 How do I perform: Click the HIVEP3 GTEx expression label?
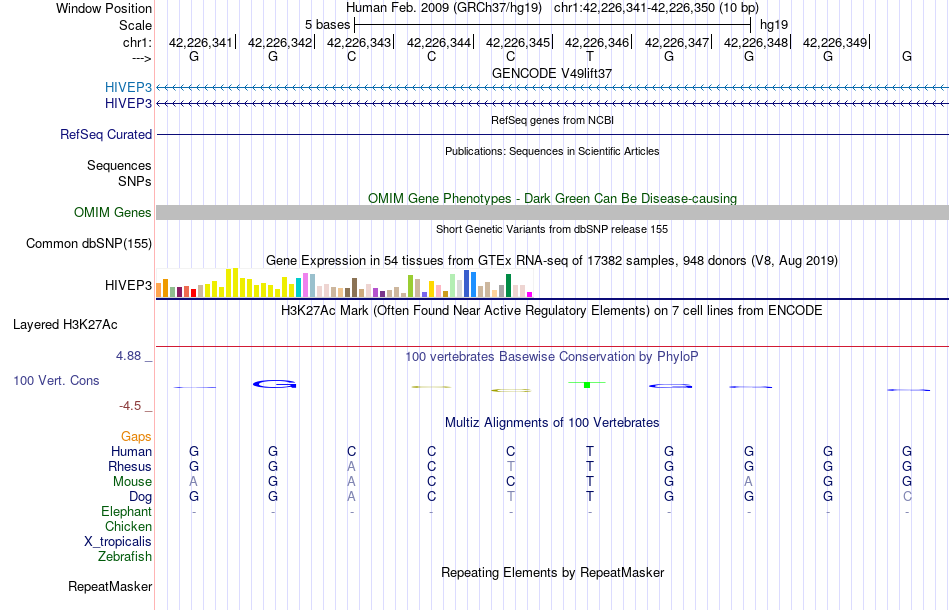128,285
